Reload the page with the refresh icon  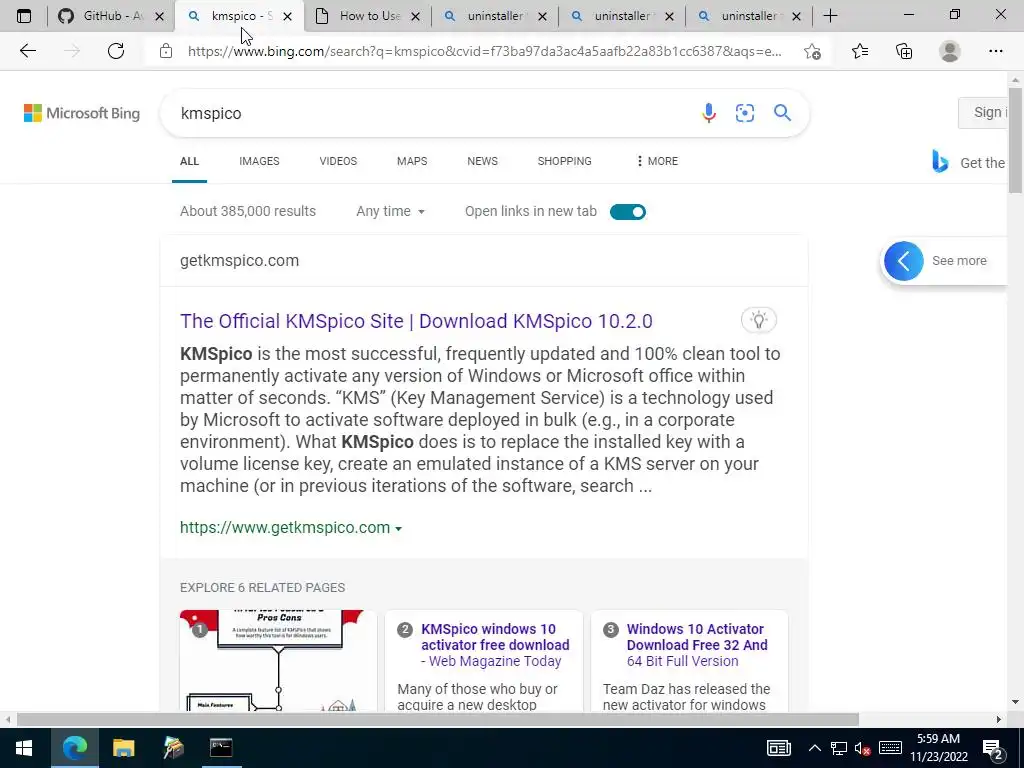pyautogui.click(x=116, y=51)
